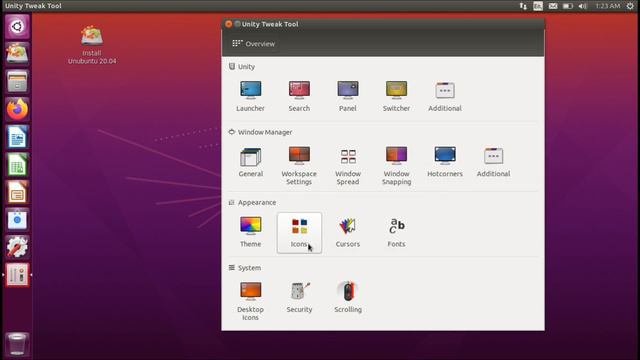Open the clock showing 1:23 AM
This screenshot has width=640, height=360.
pos(608,6)
